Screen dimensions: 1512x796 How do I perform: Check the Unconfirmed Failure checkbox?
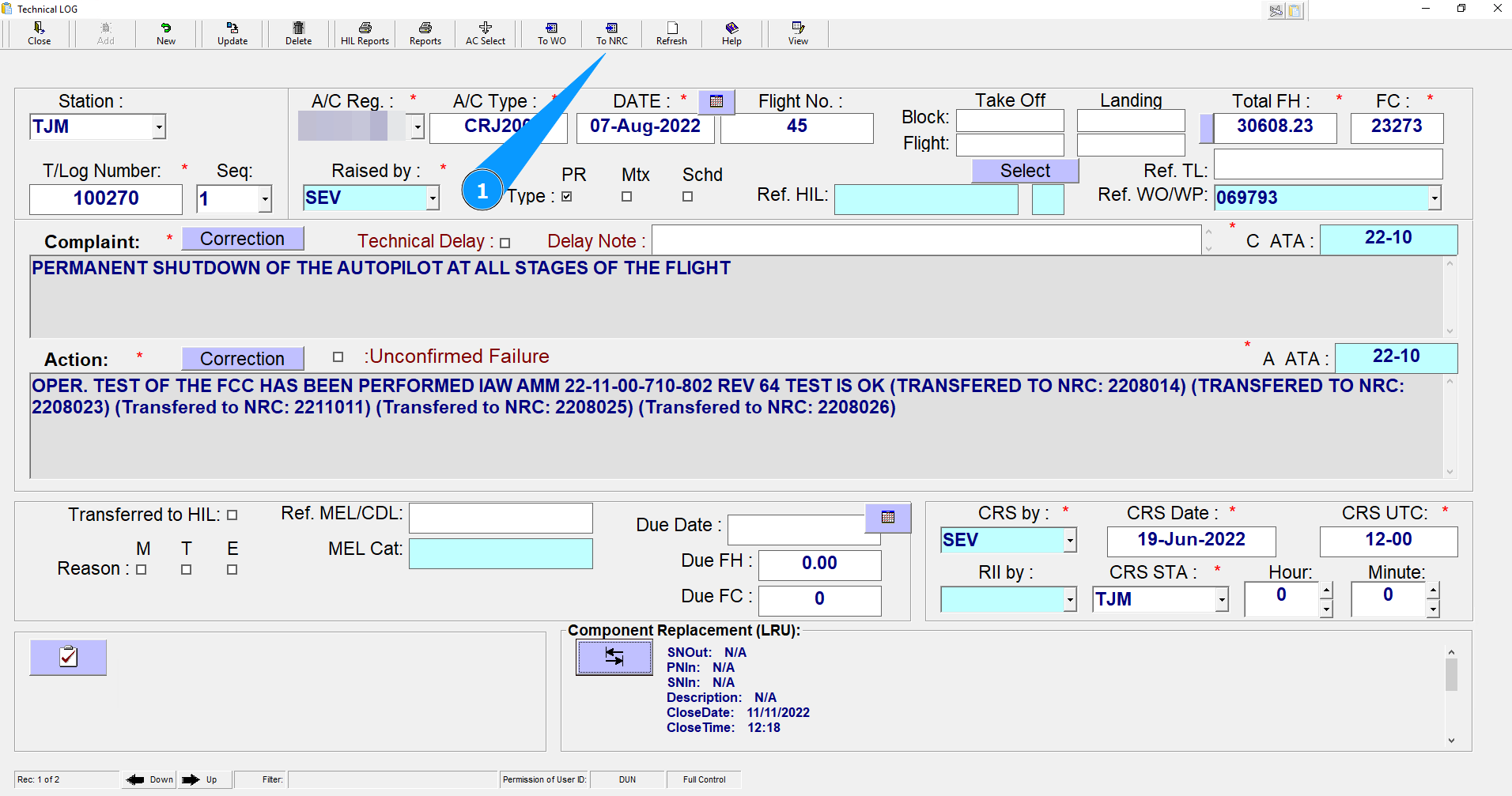[x=338, y=357]
